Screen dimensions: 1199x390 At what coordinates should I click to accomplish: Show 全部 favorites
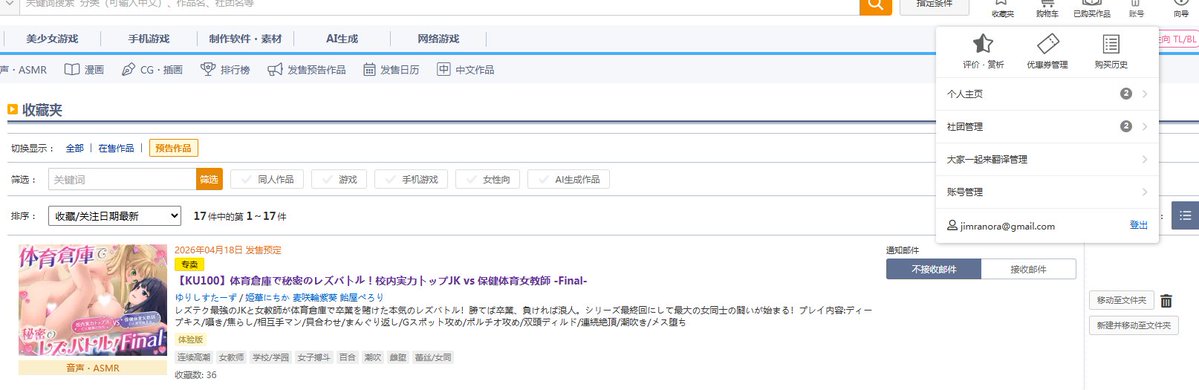[x=74, y=148]
